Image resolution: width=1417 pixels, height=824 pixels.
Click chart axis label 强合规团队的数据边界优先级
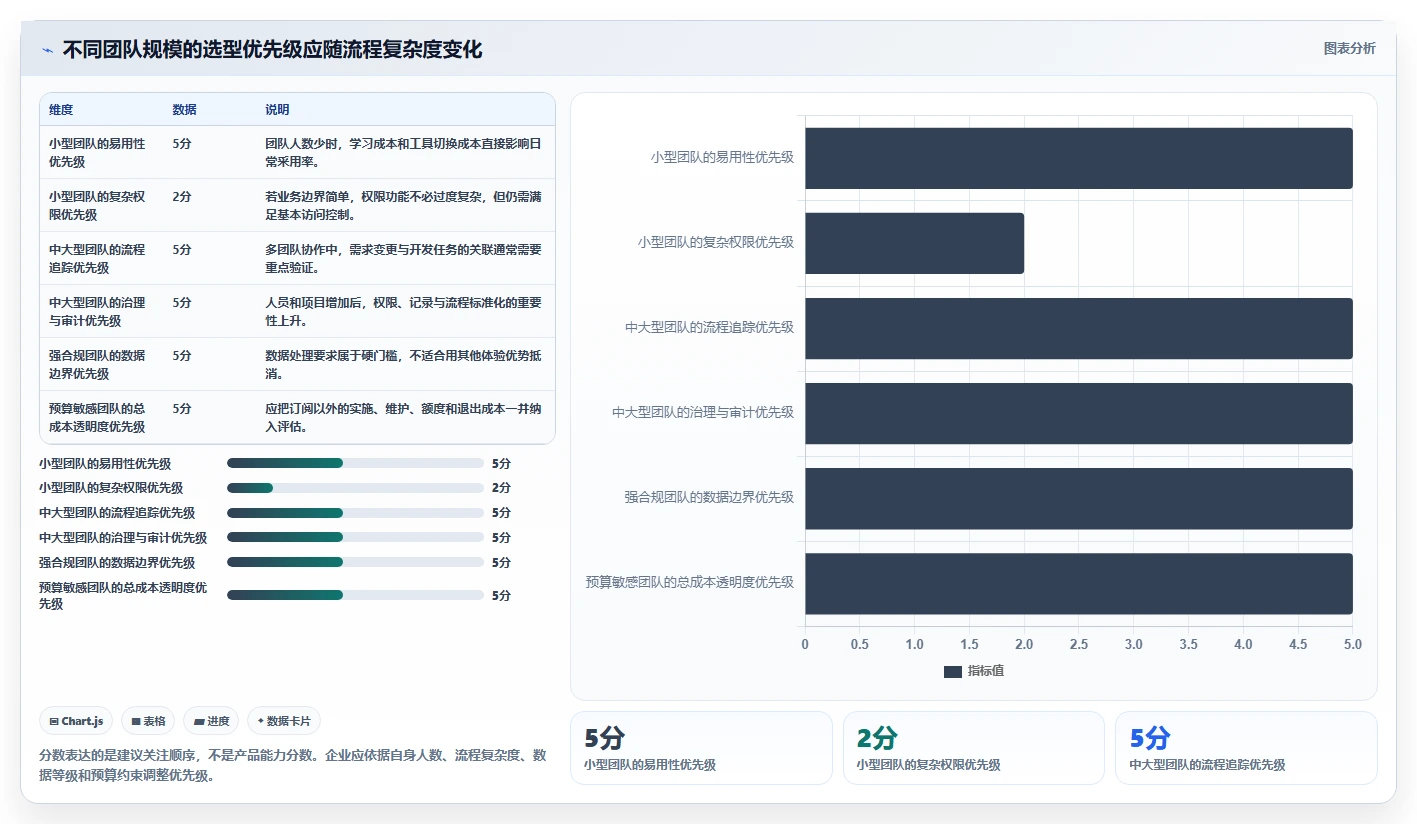coord(709,497)
